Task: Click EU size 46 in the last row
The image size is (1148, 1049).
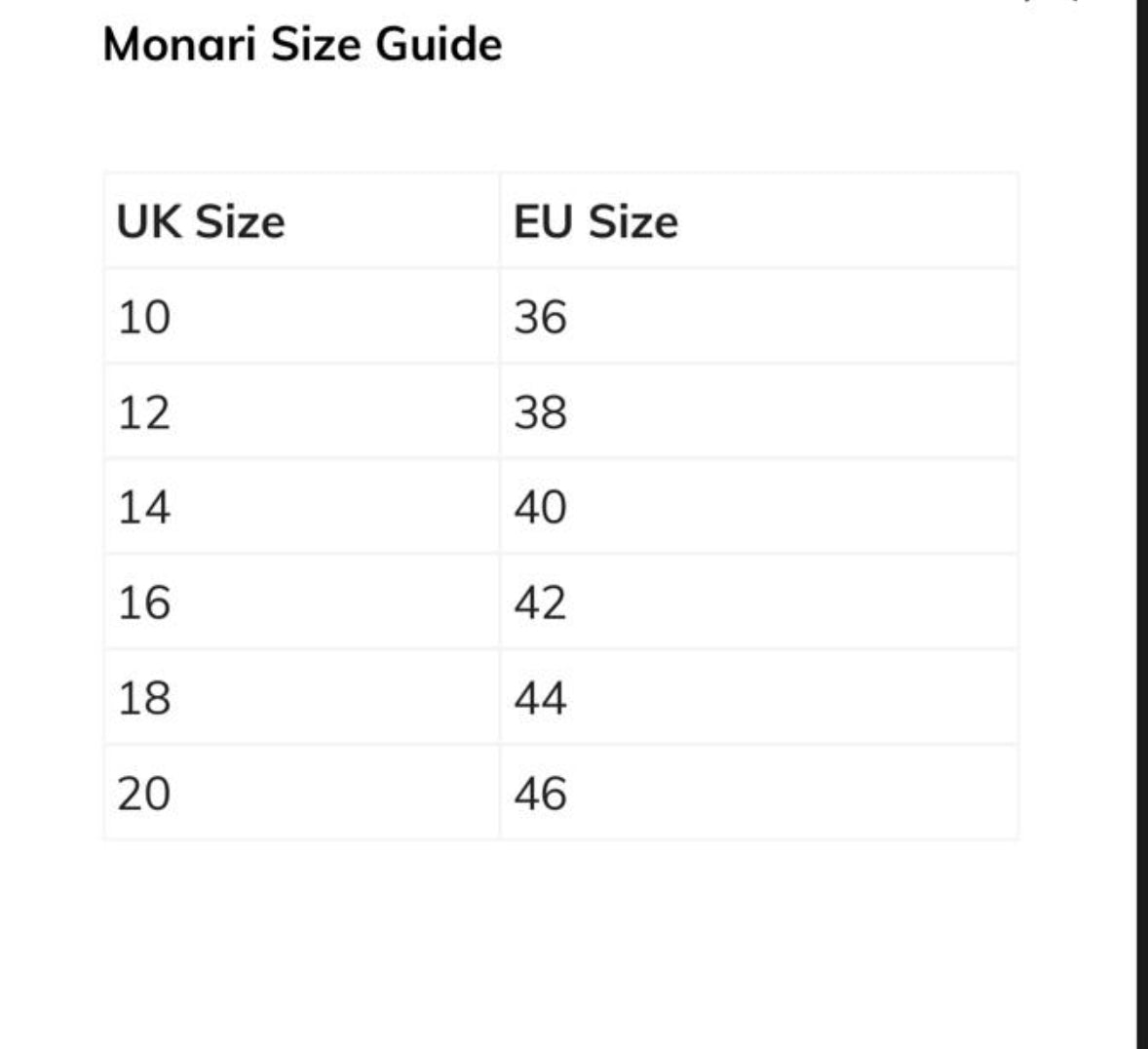Action: tap(540, 794)
